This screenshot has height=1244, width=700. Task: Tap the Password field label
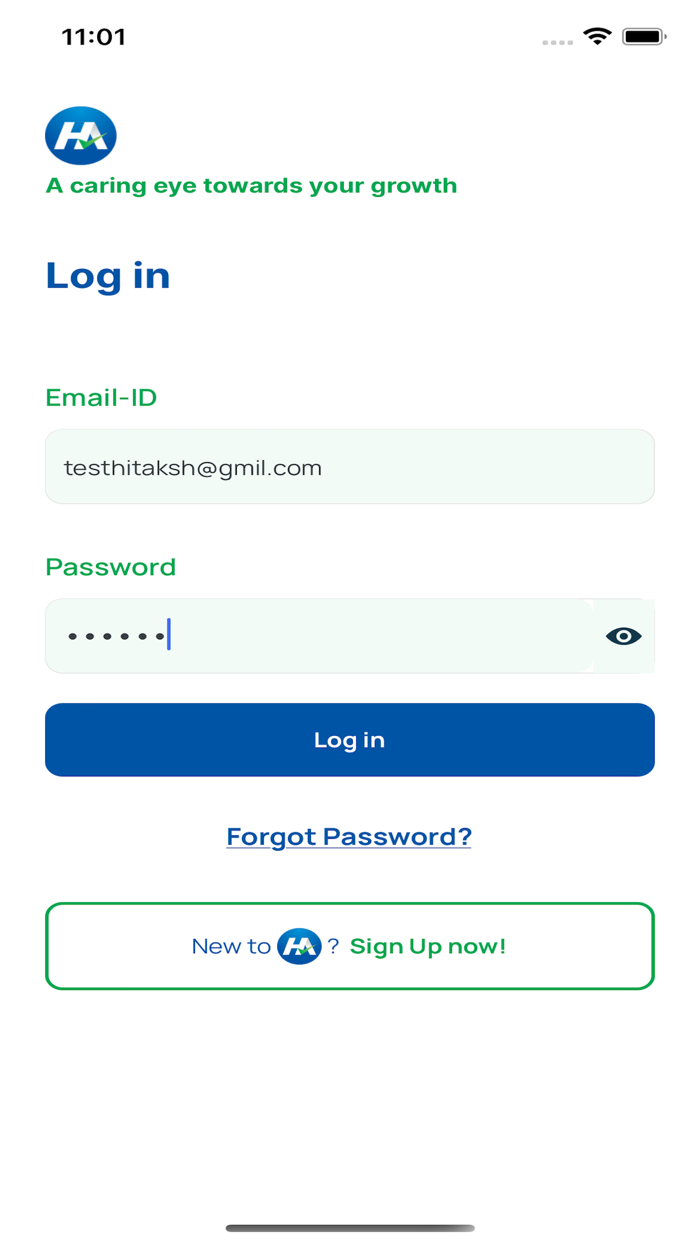(x=111, y=567)
